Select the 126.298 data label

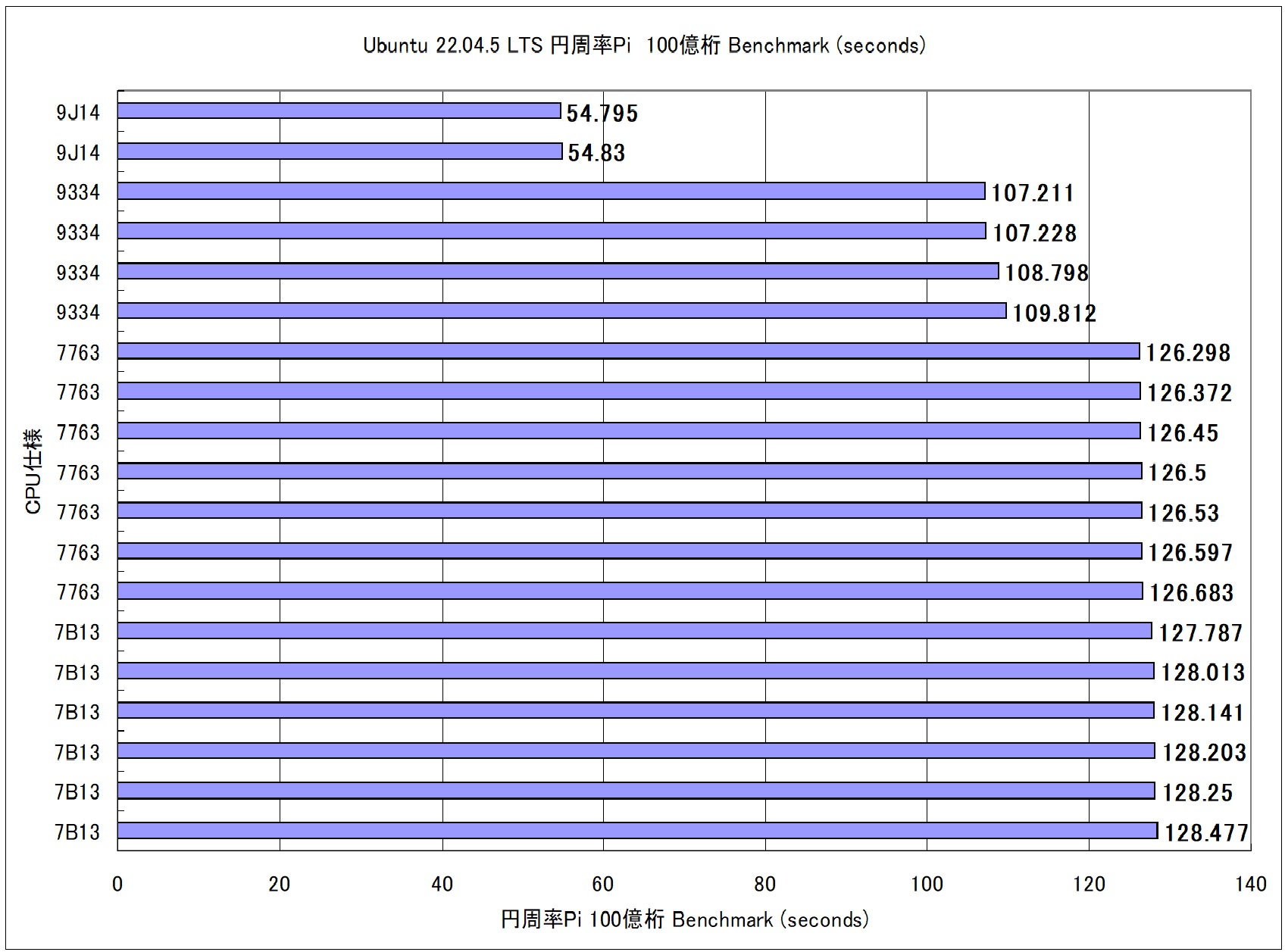pyautogui.click(x=1187, y=353)
